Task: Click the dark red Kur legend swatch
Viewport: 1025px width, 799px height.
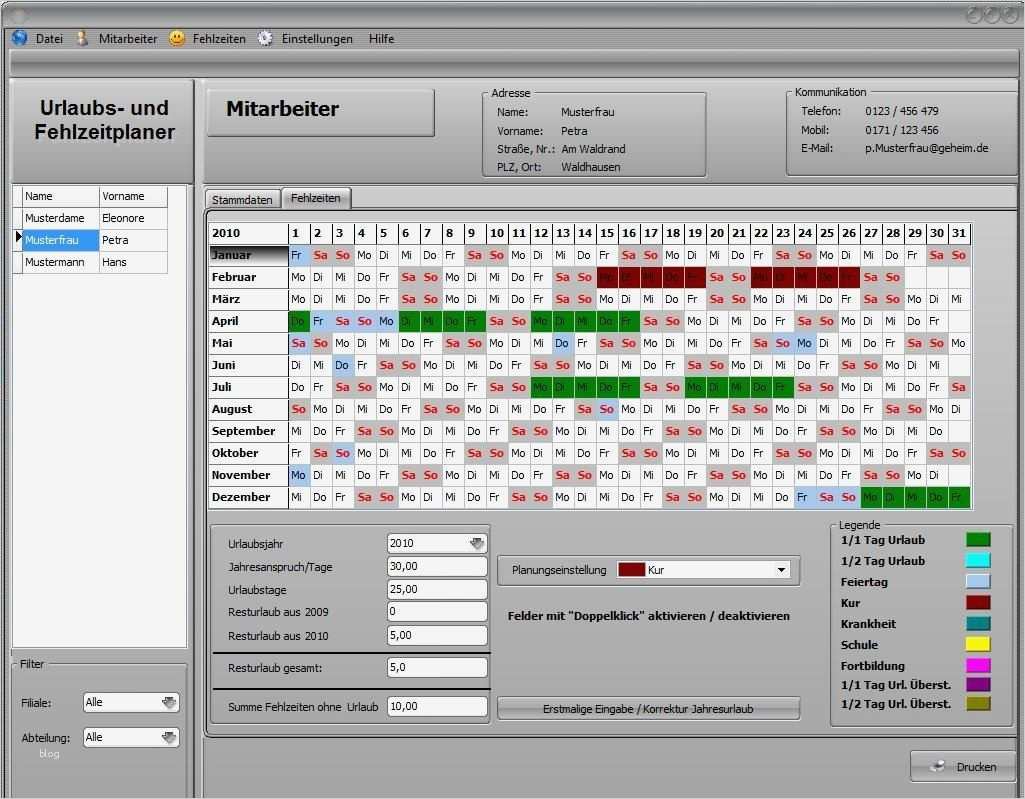Action: [x=978, y=602]
